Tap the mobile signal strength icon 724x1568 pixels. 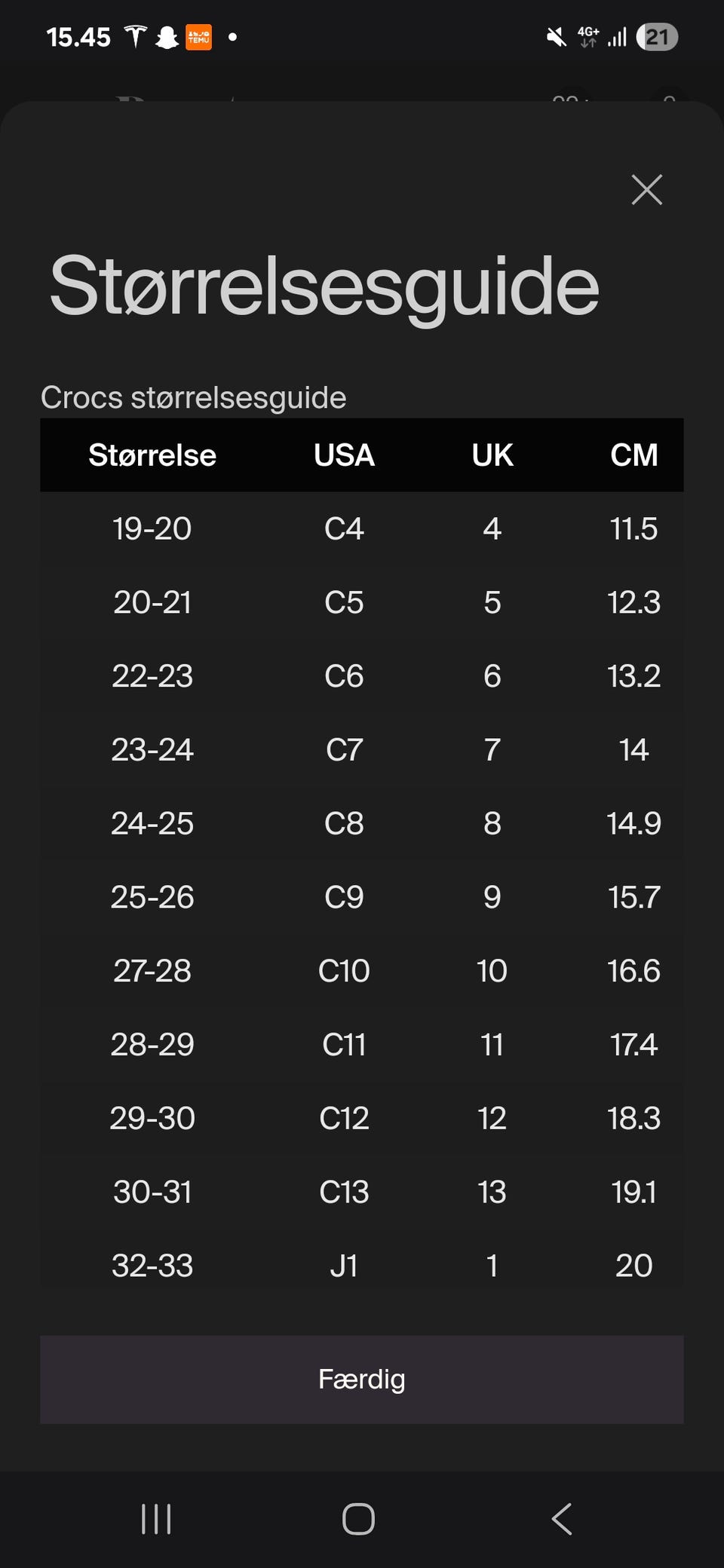[x=617, y=37]
